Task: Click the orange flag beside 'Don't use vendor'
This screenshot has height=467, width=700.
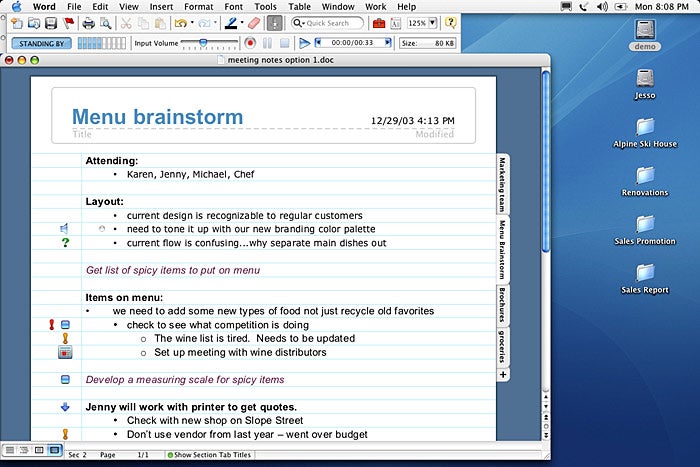Action: tap(65, 434)
